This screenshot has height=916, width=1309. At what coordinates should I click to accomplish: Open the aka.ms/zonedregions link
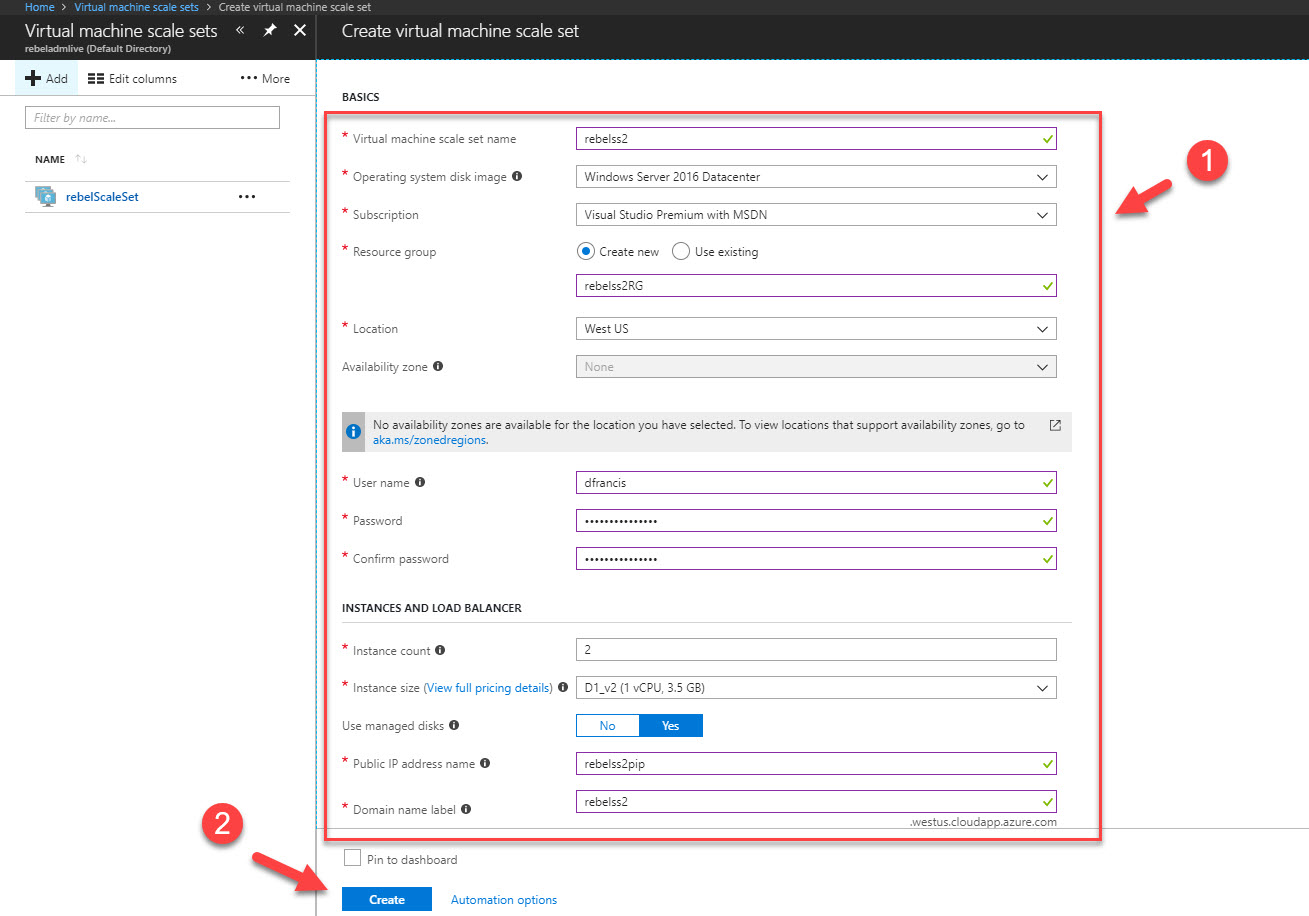click(429, 440)
